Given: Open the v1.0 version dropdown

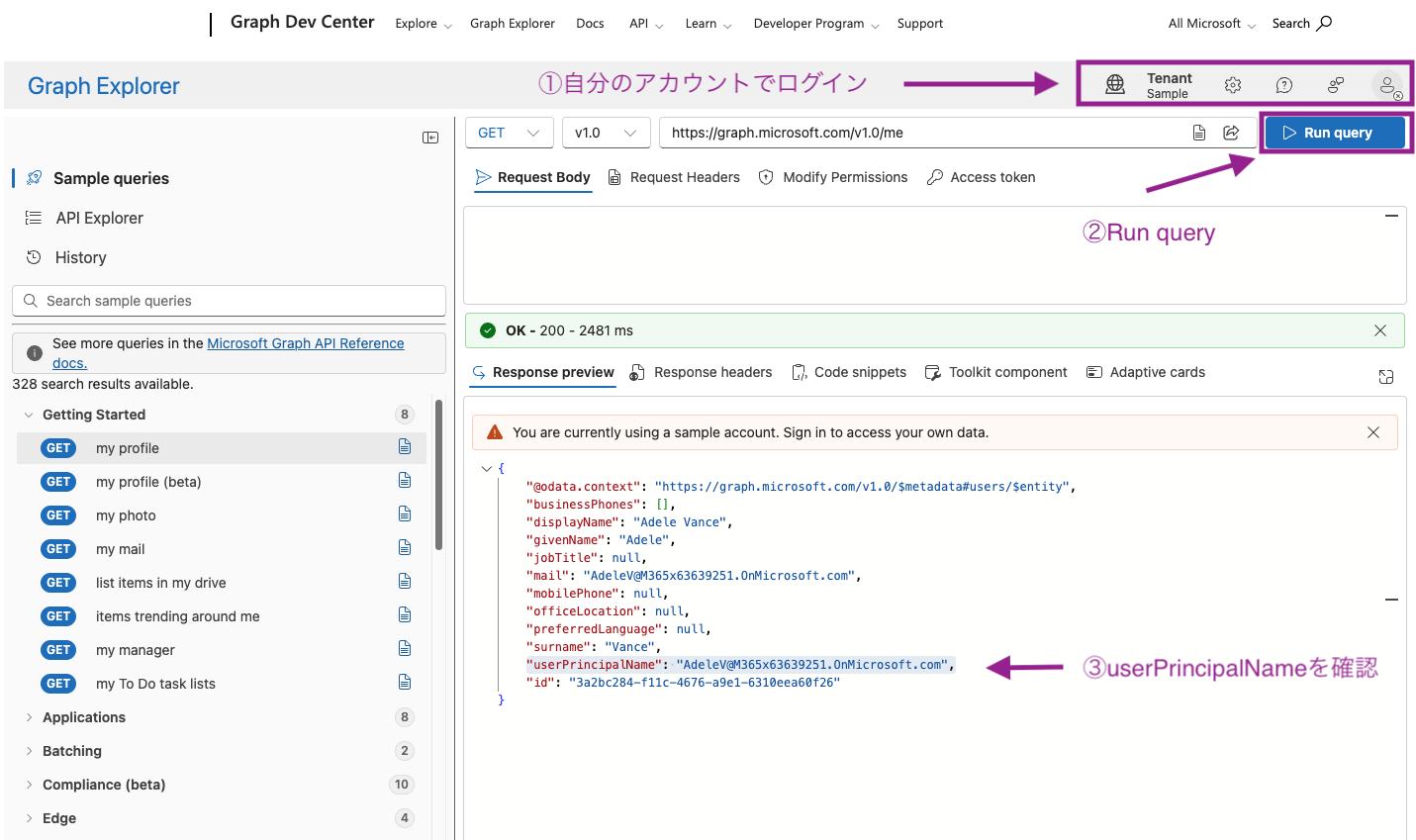Looking at the screenshot, I should 606,133.
